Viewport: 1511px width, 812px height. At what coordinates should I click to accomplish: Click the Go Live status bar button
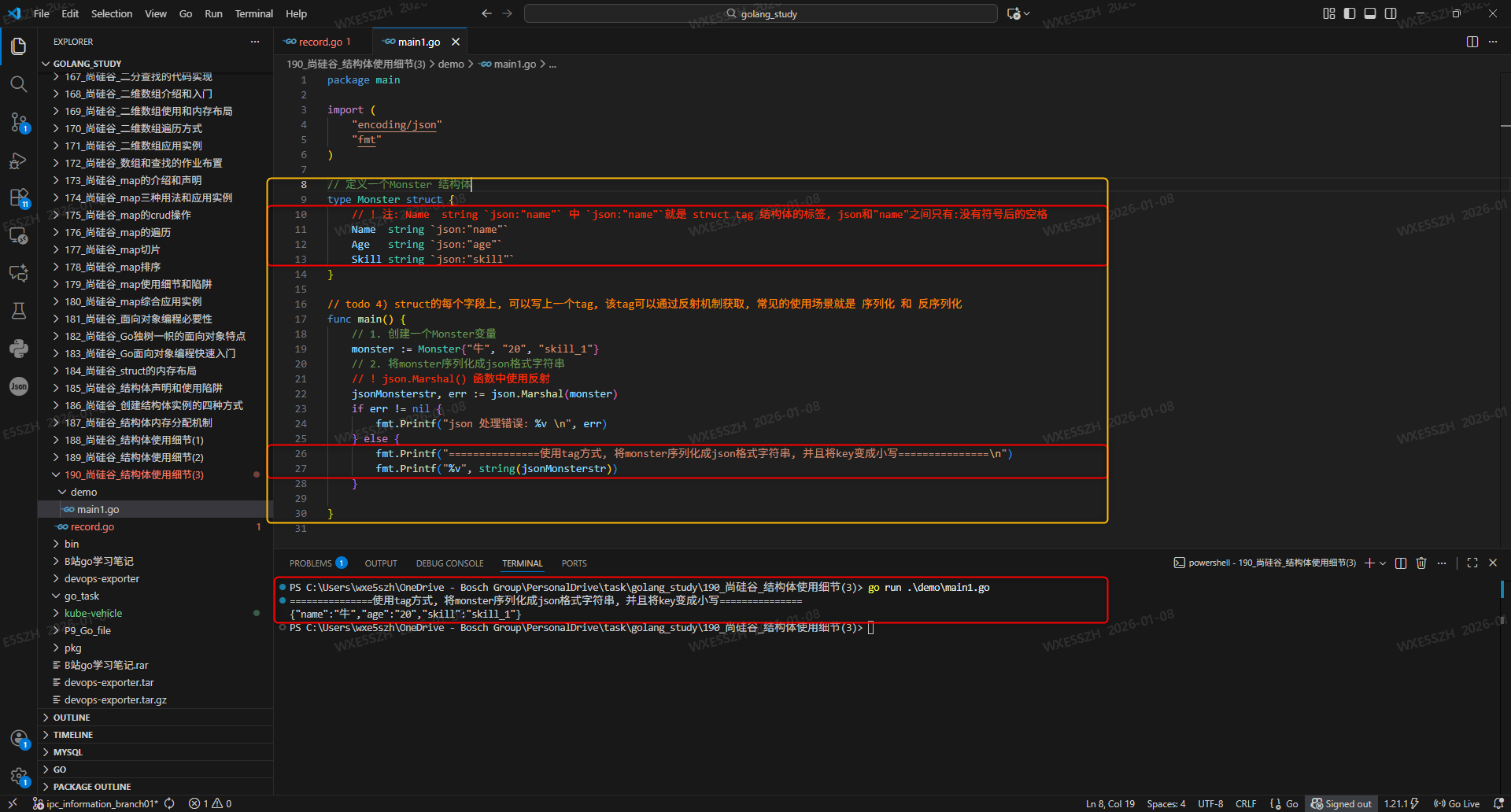pos(1457,803)
